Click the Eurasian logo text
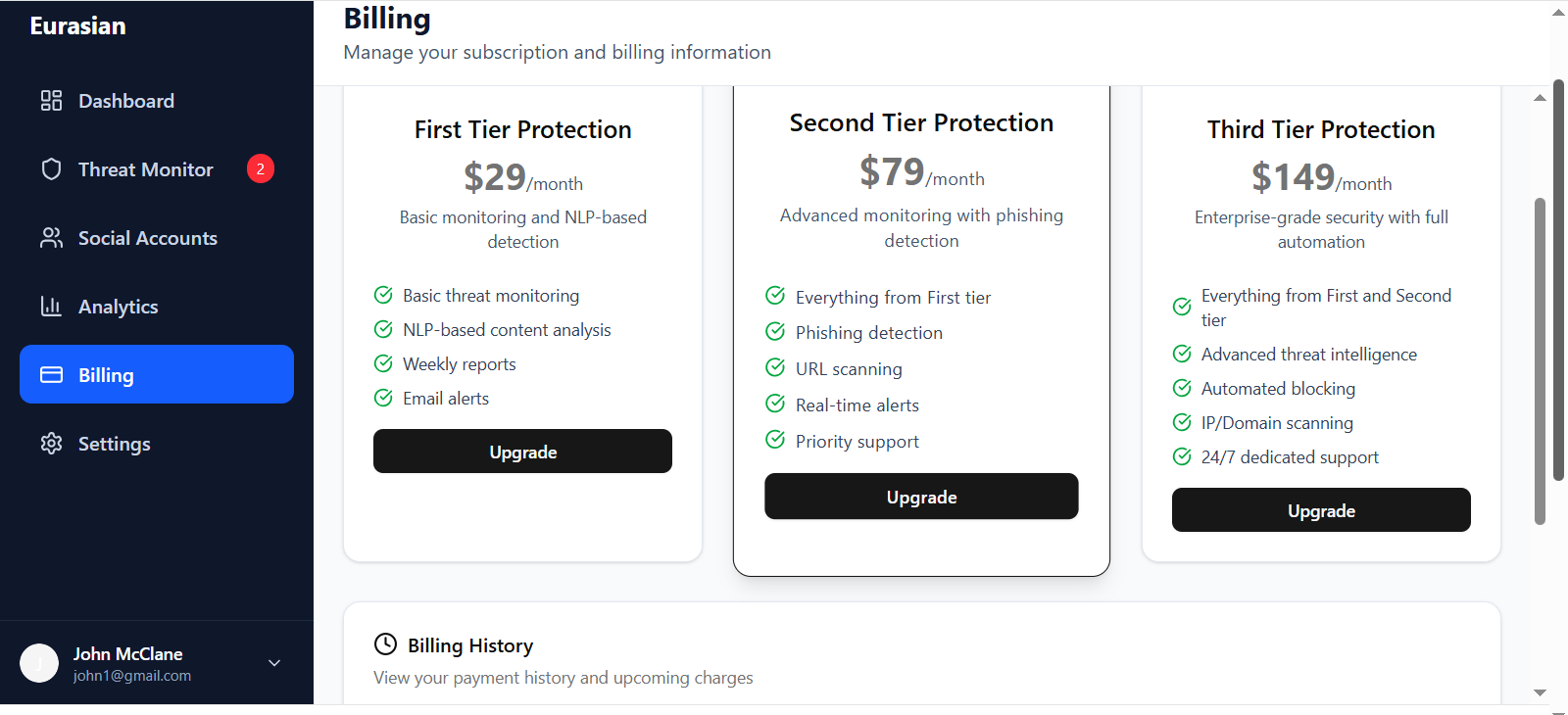 pyautogui.click(x=78, y=26)
